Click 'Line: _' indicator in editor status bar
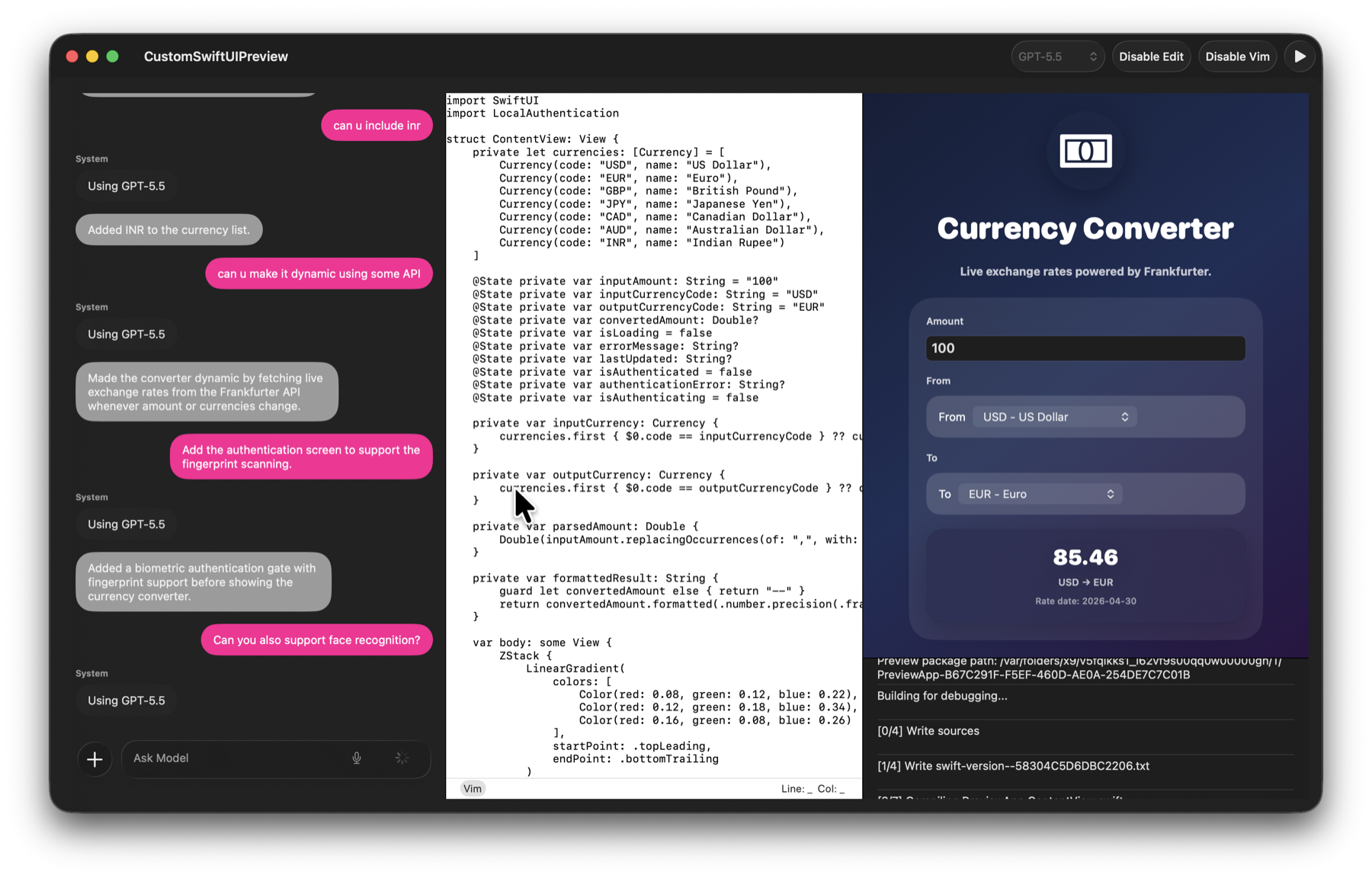The width and height of the screenshot is (1372, 878). pos(797,789)
